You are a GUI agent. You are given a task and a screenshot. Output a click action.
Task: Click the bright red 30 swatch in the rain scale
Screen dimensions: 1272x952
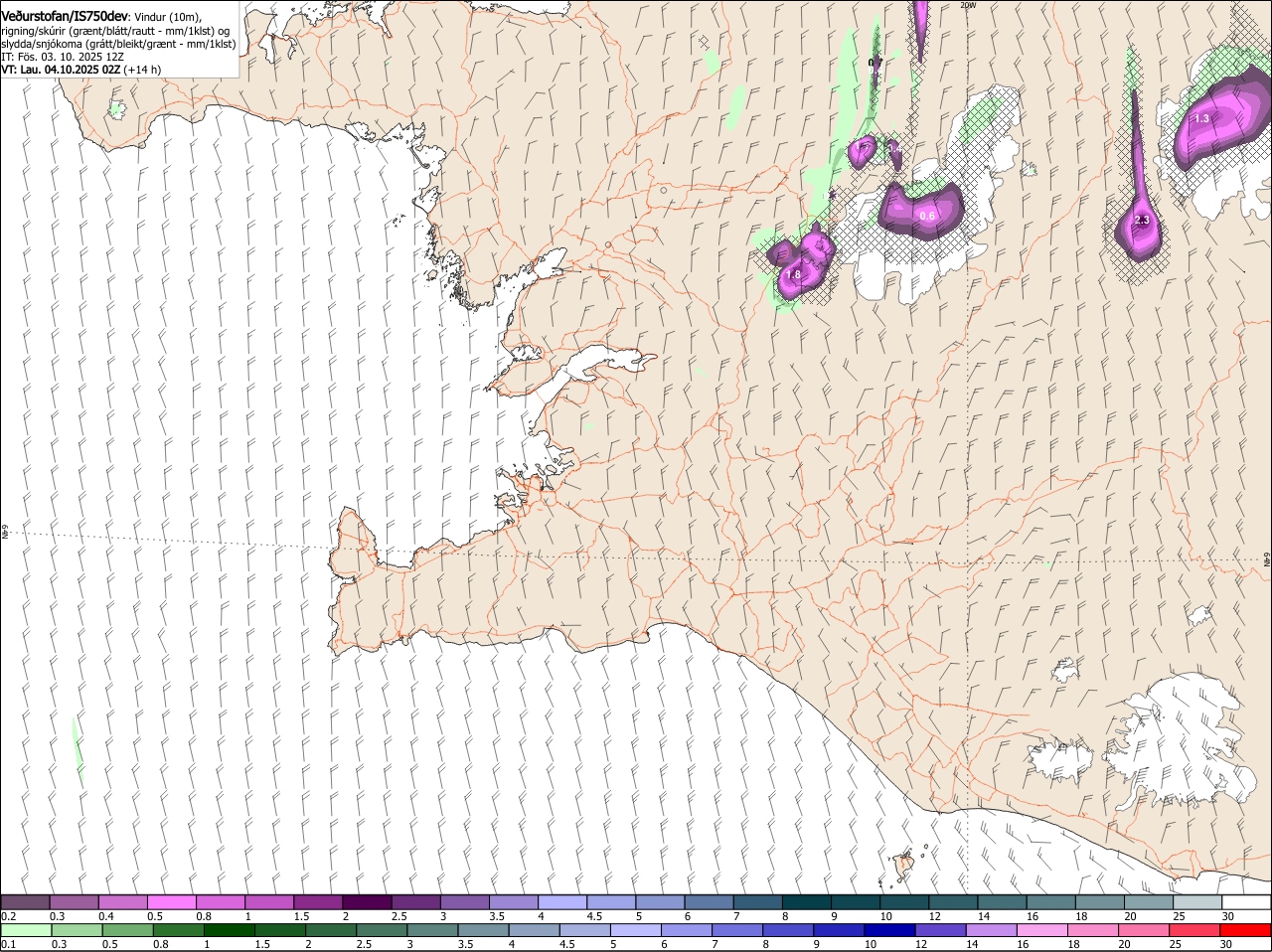pos(1245,930)
